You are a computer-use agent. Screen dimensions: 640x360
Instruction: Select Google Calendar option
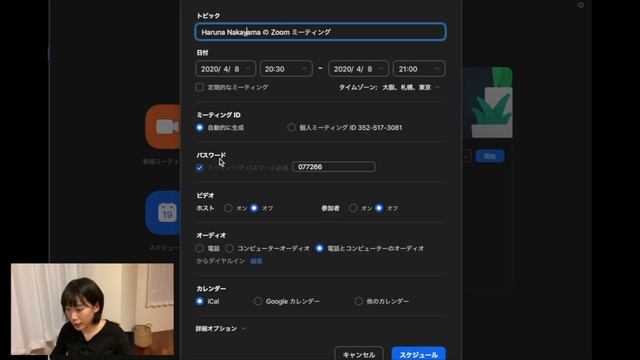click(258, 301)
